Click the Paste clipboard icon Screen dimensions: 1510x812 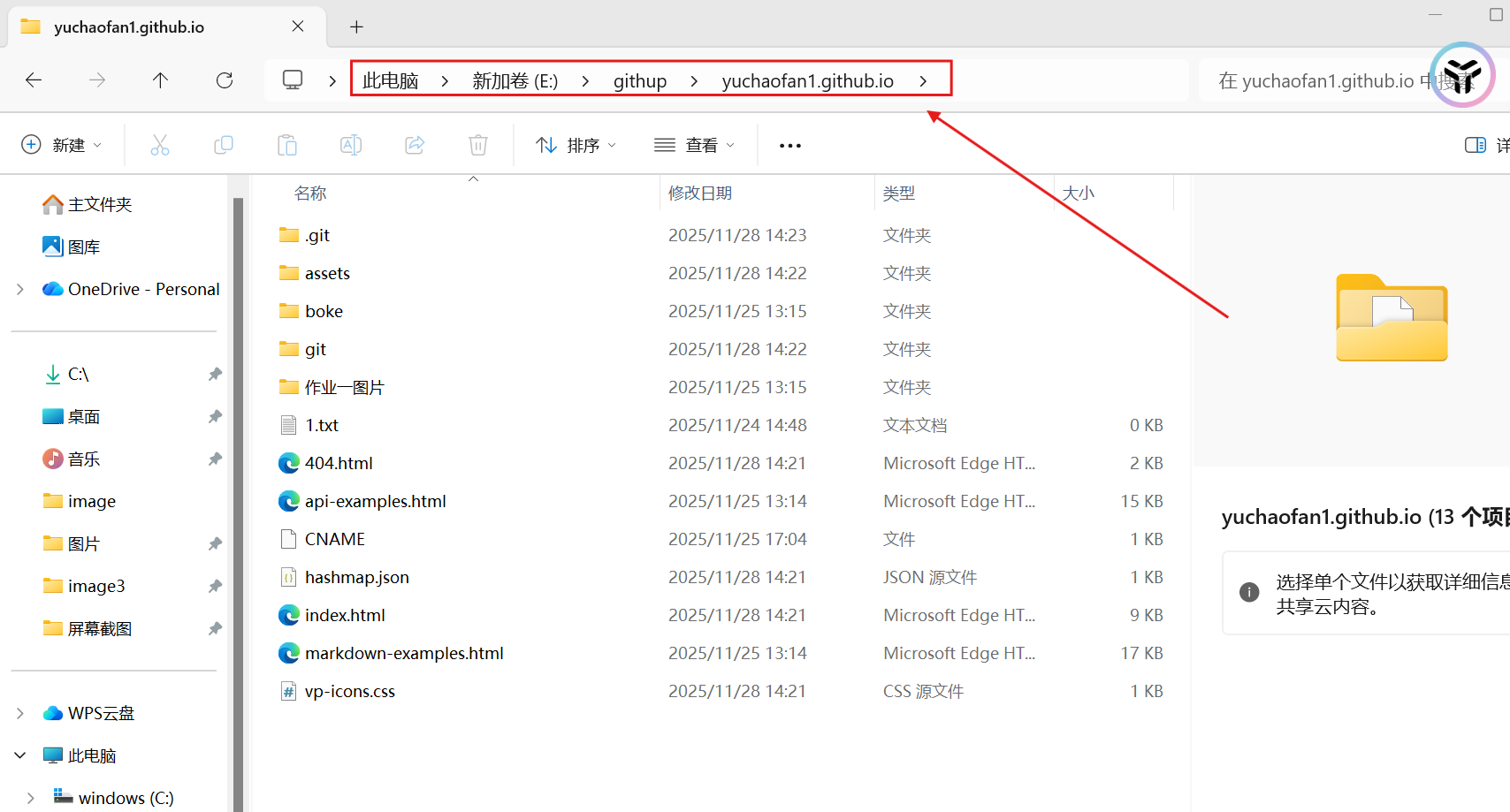(287, 145)
